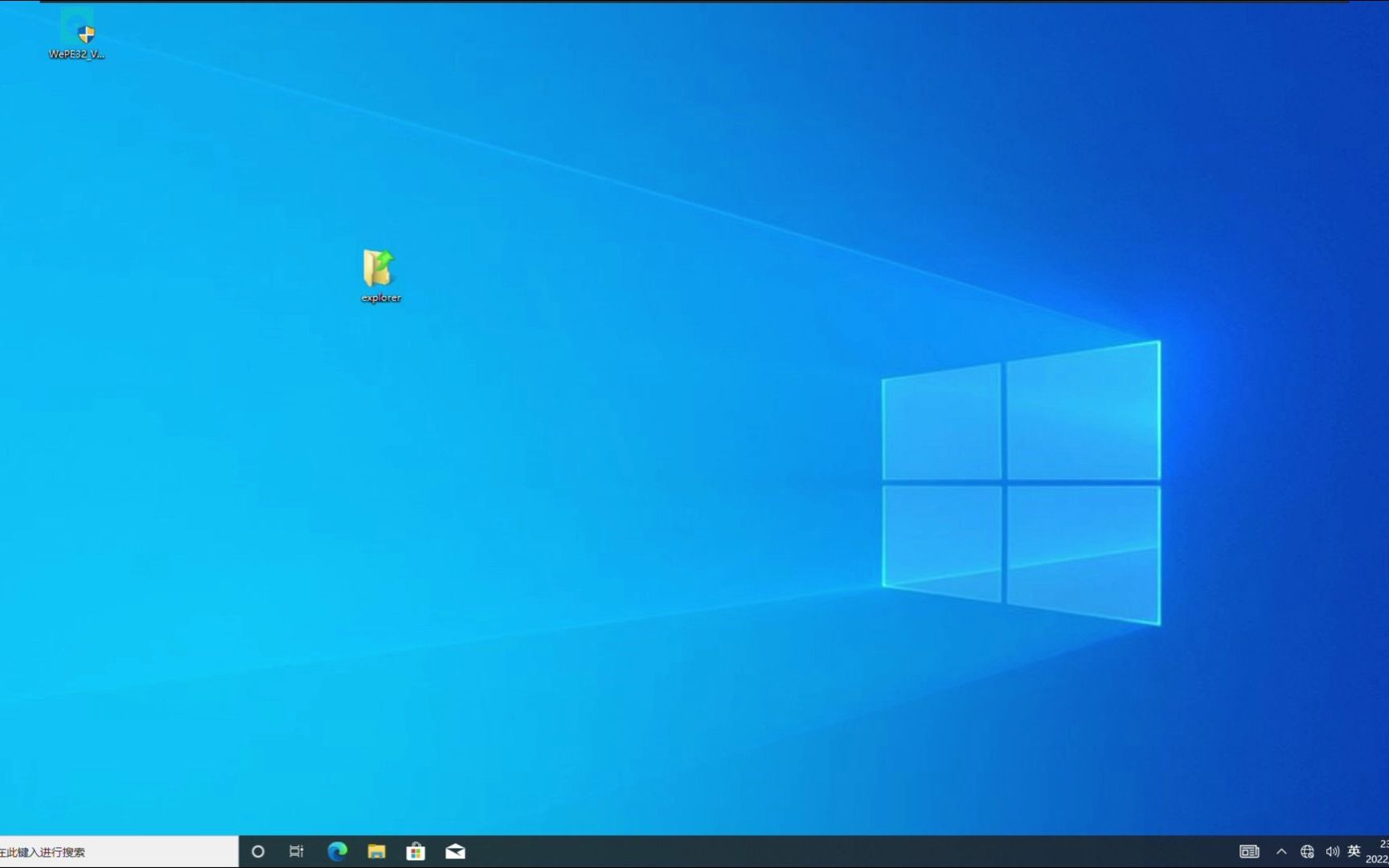The width and height of the screenshot is (1389, 868).
Task: Open the Mail app from the taskbar
Action: pos(455,852)
